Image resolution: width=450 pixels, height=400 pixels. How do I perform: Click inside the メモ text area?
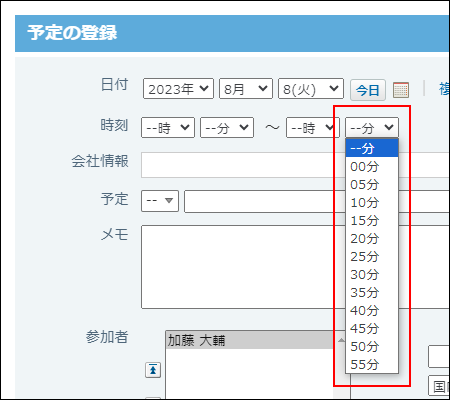pos(295,267)
